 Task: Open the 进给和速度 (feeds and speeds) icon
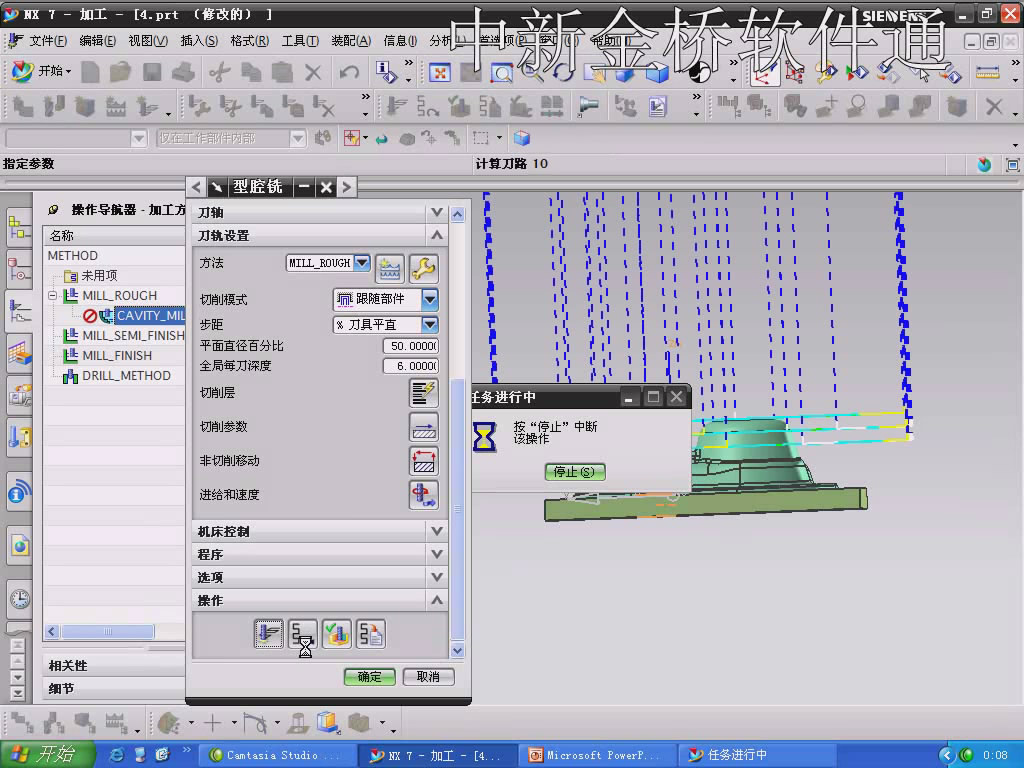click(424, 494)
